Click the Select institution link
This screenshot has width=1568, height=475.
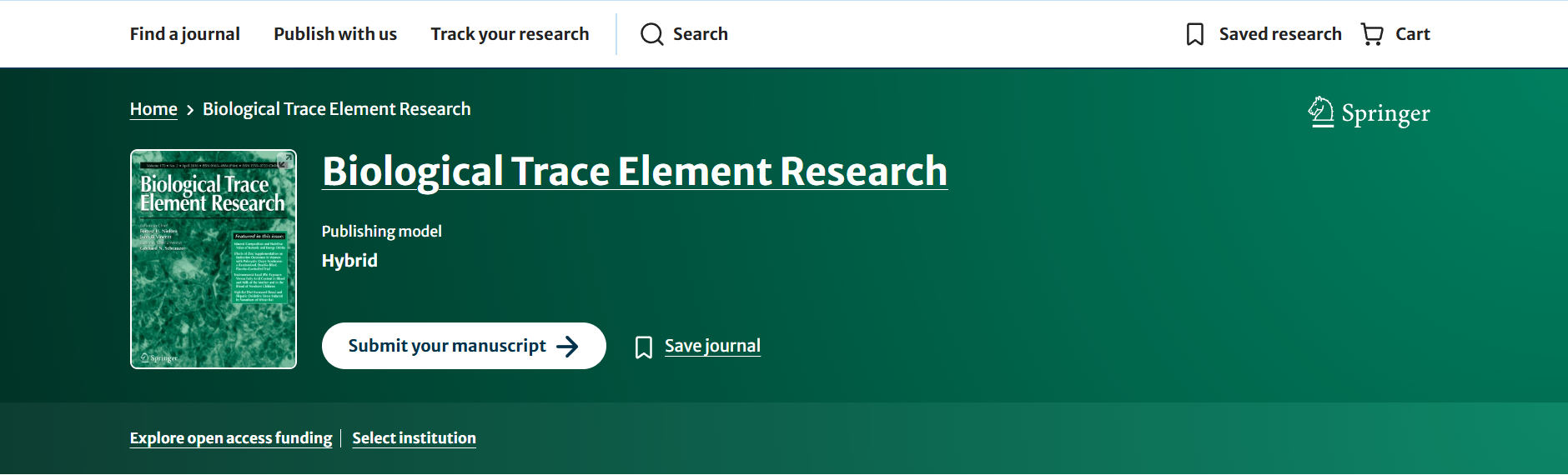(414, 438)
